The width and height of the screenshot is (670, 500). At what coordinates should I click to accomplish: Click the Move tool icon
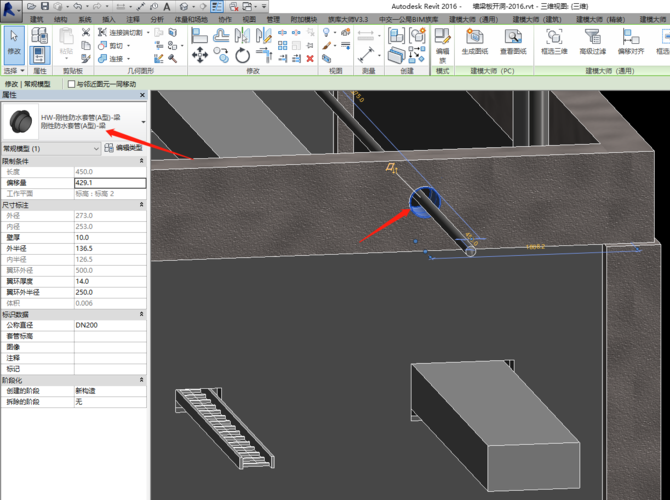[199, 54]
